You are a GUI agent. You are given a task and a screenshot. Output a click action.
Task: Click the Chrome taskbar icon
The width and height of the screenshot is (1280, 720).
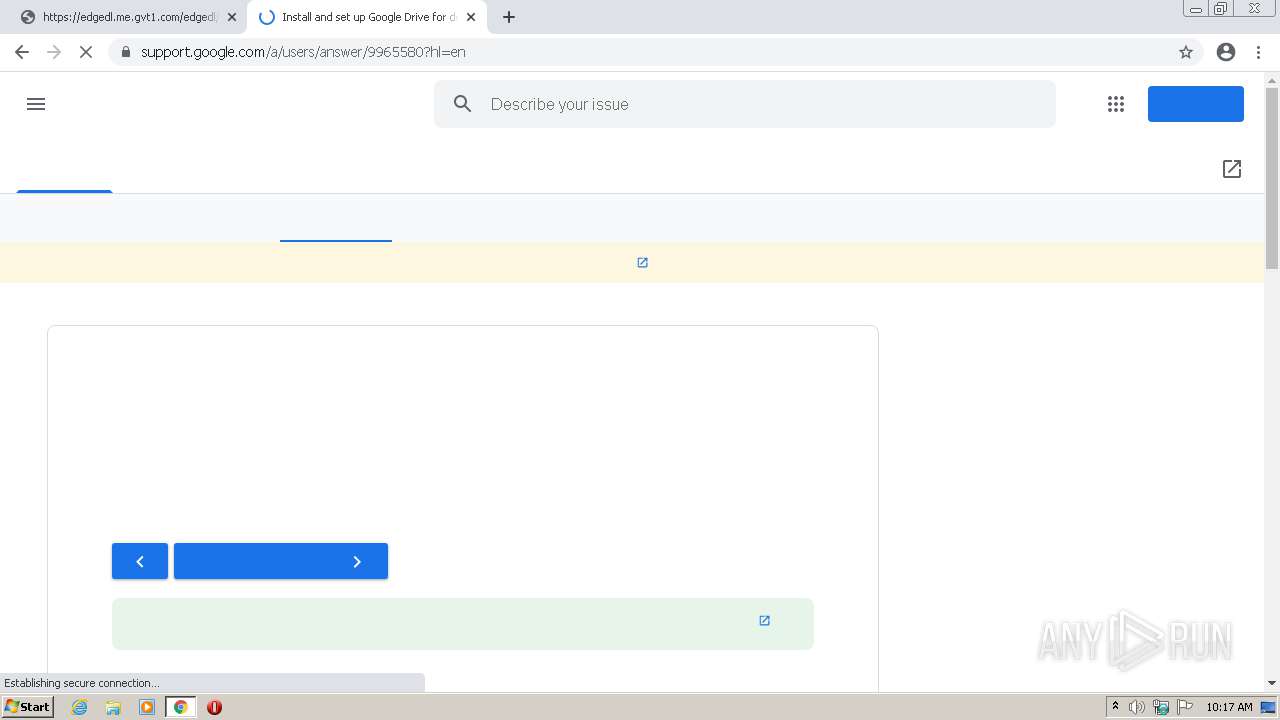(181, 707)
